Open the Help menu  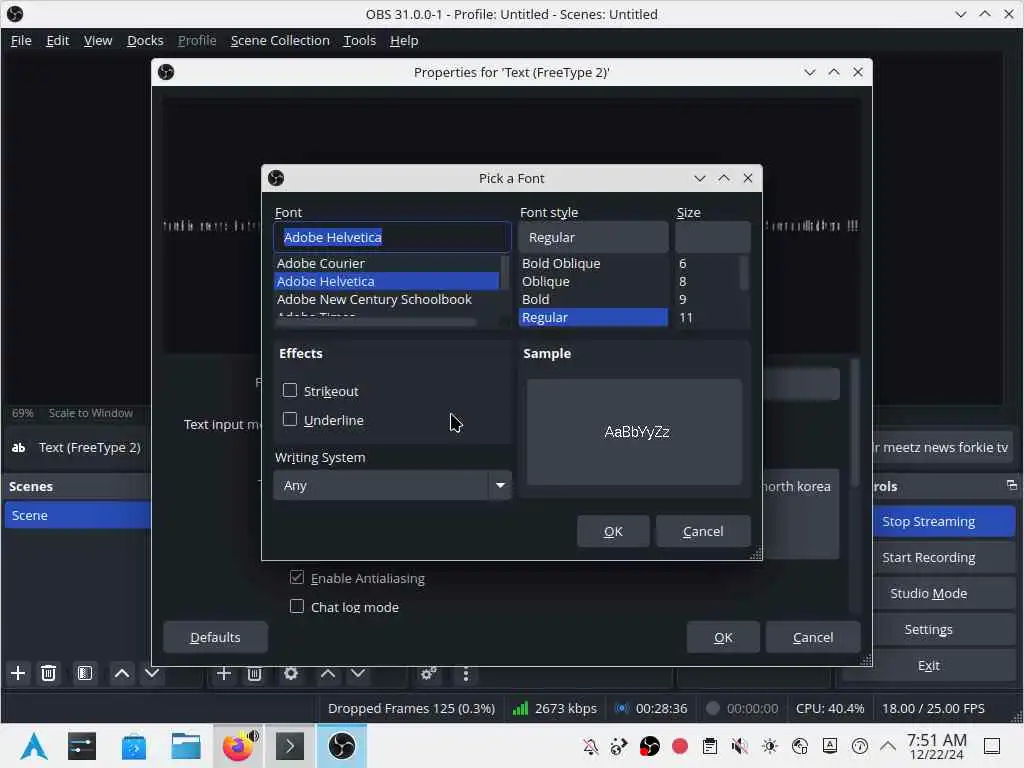tap(404, 40)
